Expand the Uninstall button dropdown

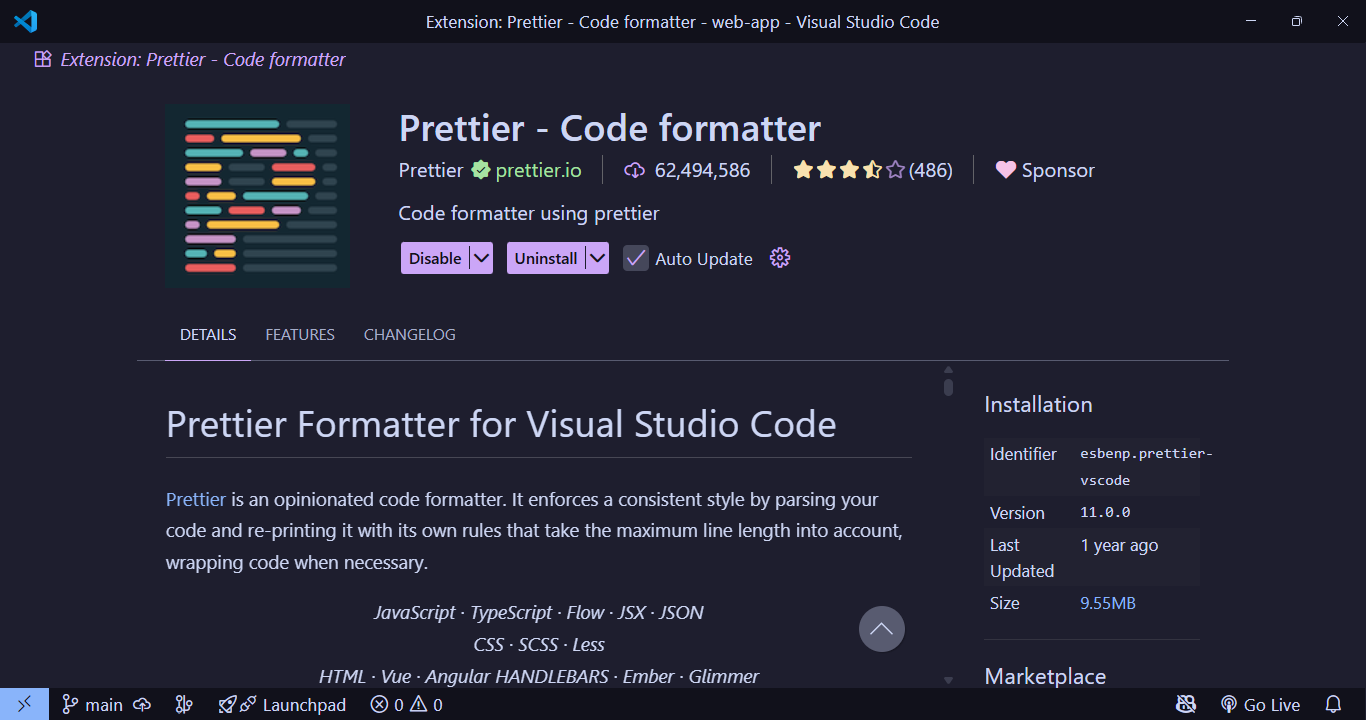click(x=597, y=258)
